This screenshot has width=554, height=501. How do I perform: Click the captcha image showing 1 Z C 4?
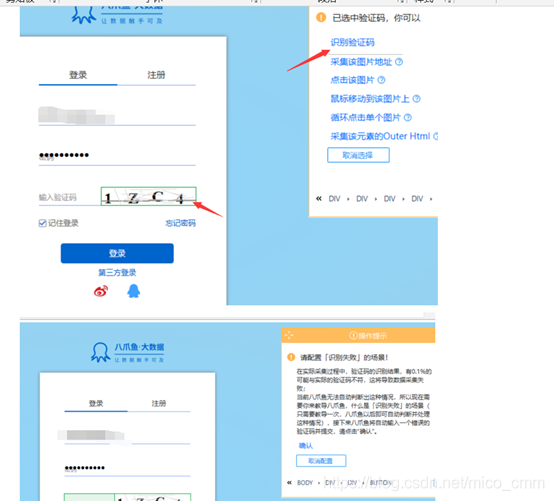148,196
